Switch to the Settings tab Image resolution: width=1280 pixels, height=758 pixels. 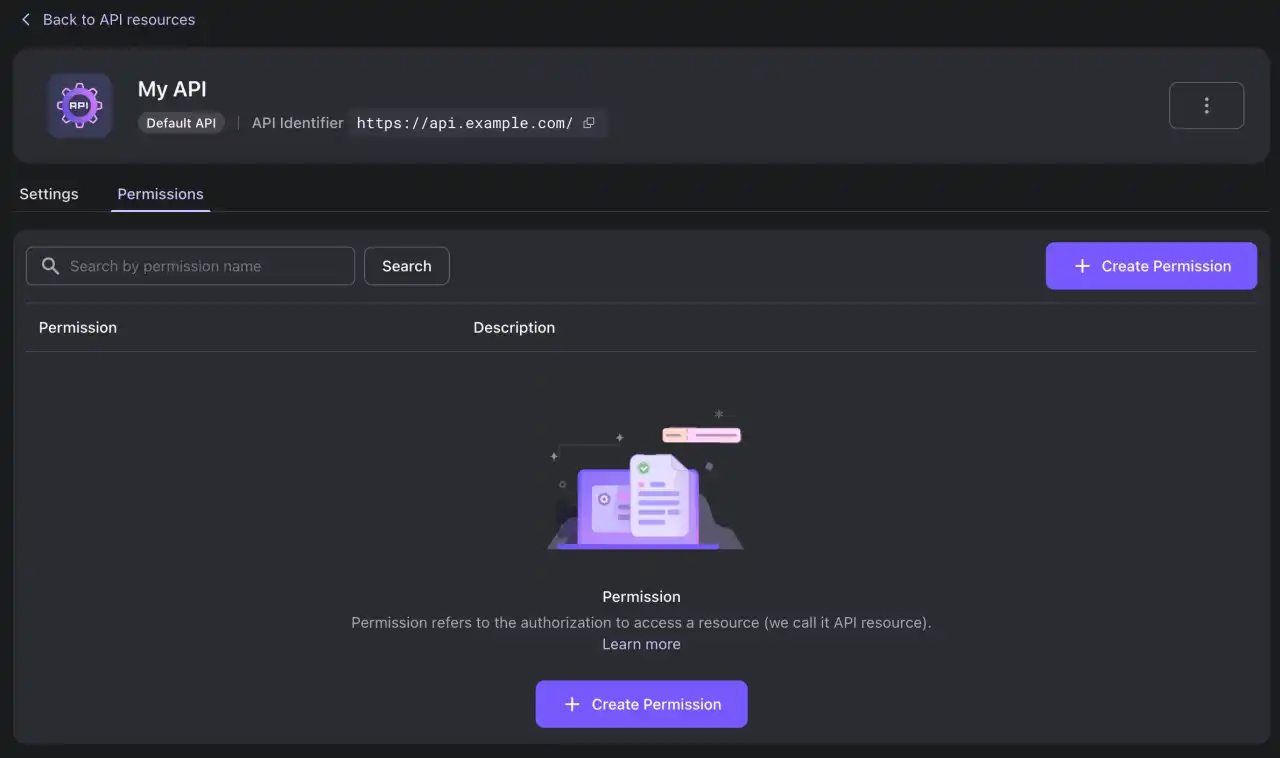[x=48, y=194]
